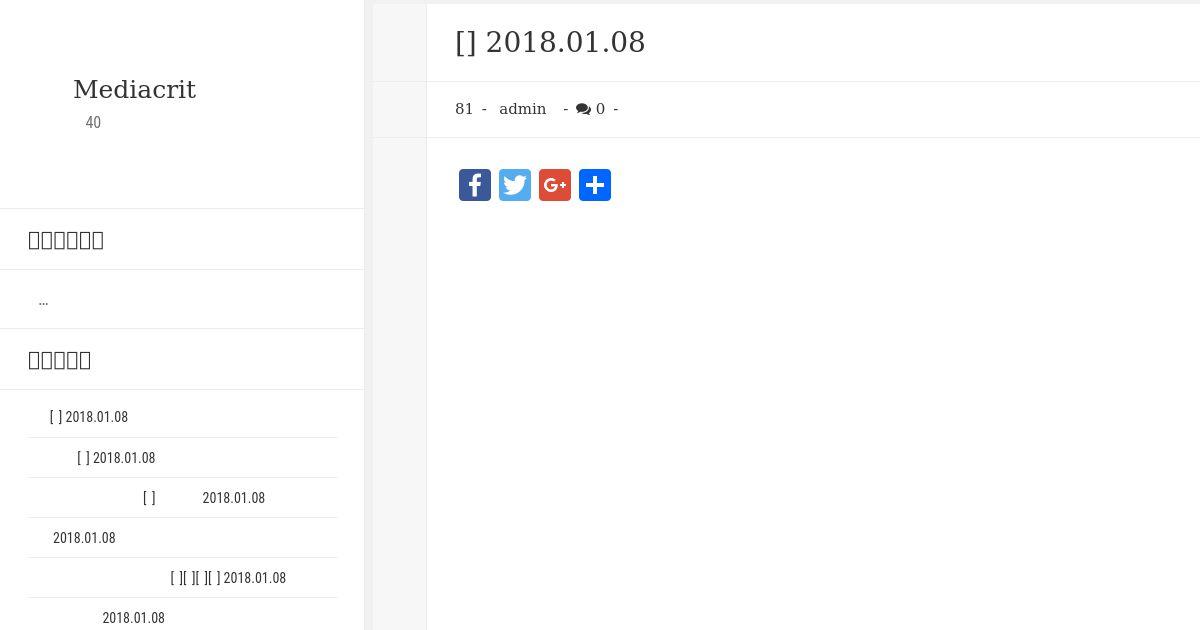The image size is (1200, 630).
Task: Click the first sidebar widget heading
Action: 66,240
